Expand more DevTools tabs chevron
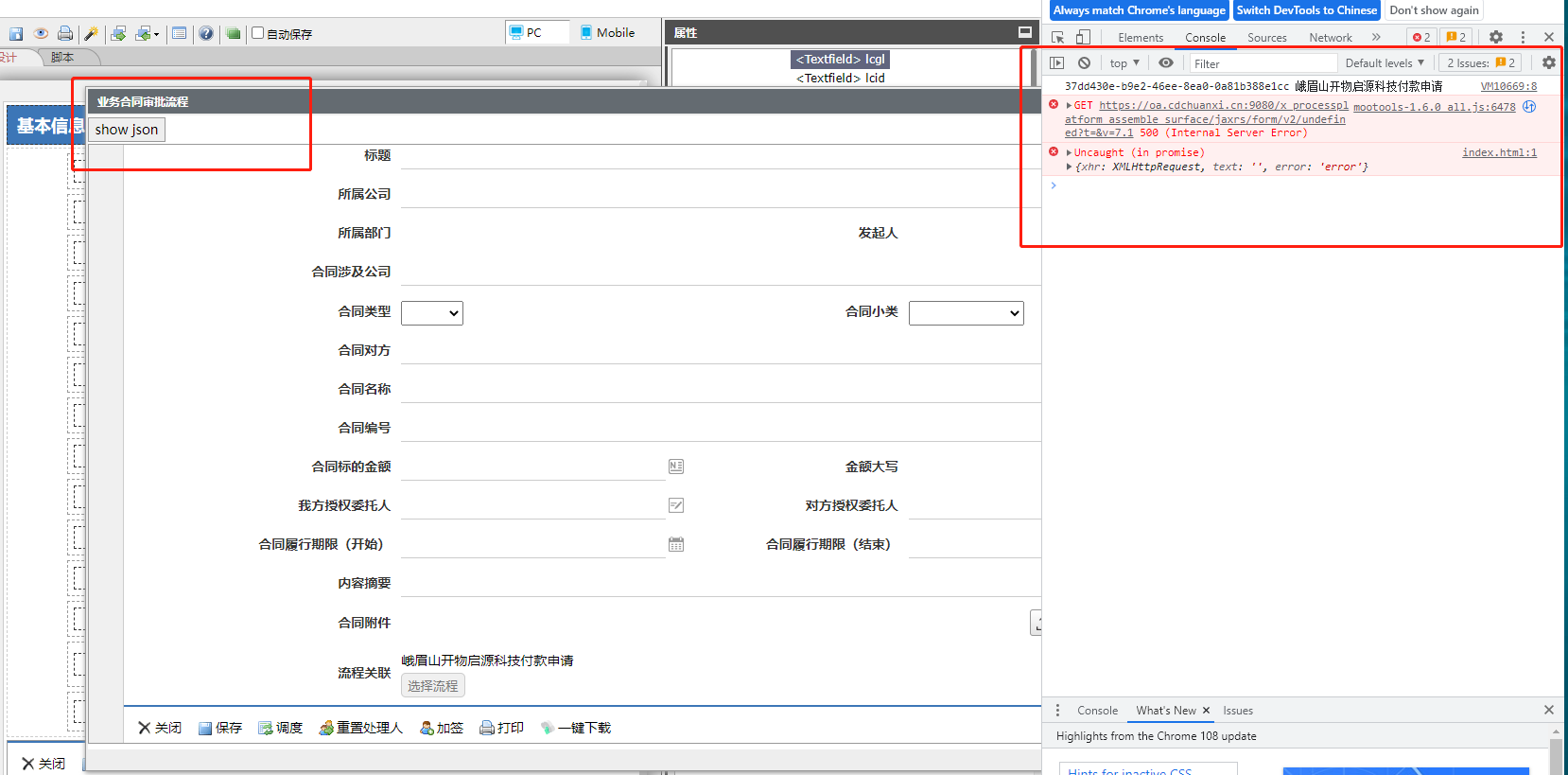The image size is (1568, 775). pos(1376,37)
